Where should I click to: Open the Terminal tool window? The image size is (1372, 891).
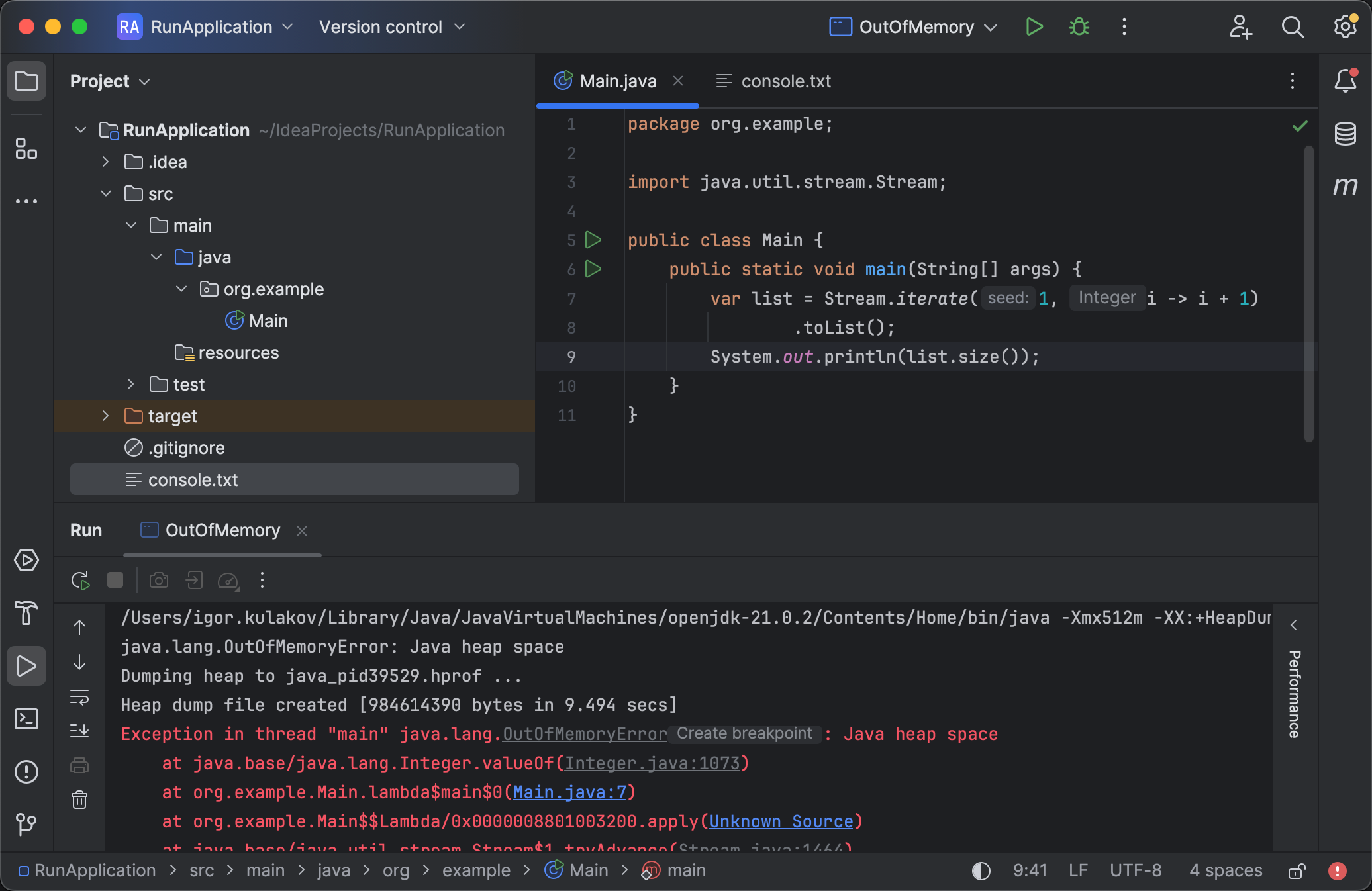tap(26, 719)
